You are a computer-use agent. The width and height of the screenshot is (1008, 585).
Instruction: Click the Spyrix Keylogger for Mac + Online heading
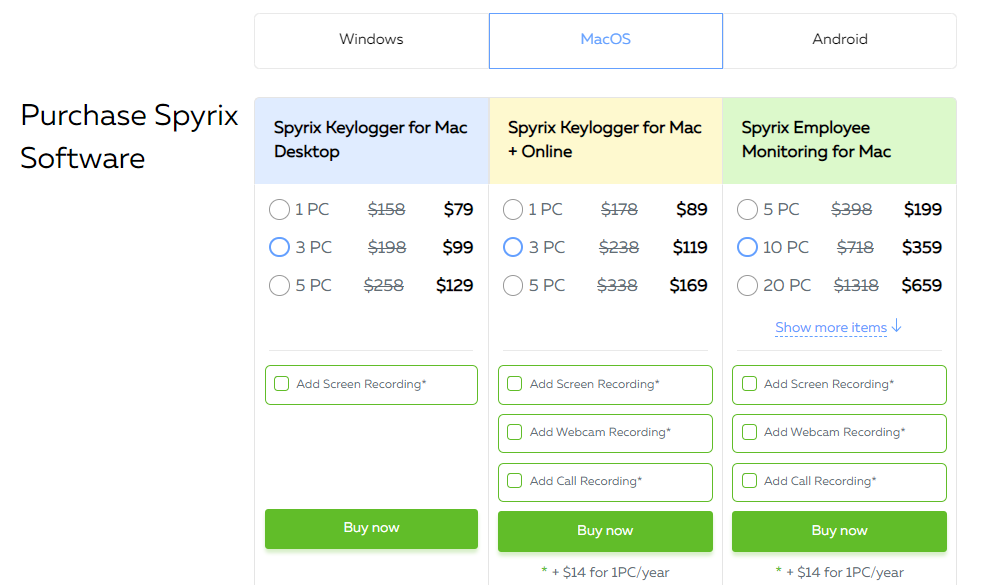[604, 140]
